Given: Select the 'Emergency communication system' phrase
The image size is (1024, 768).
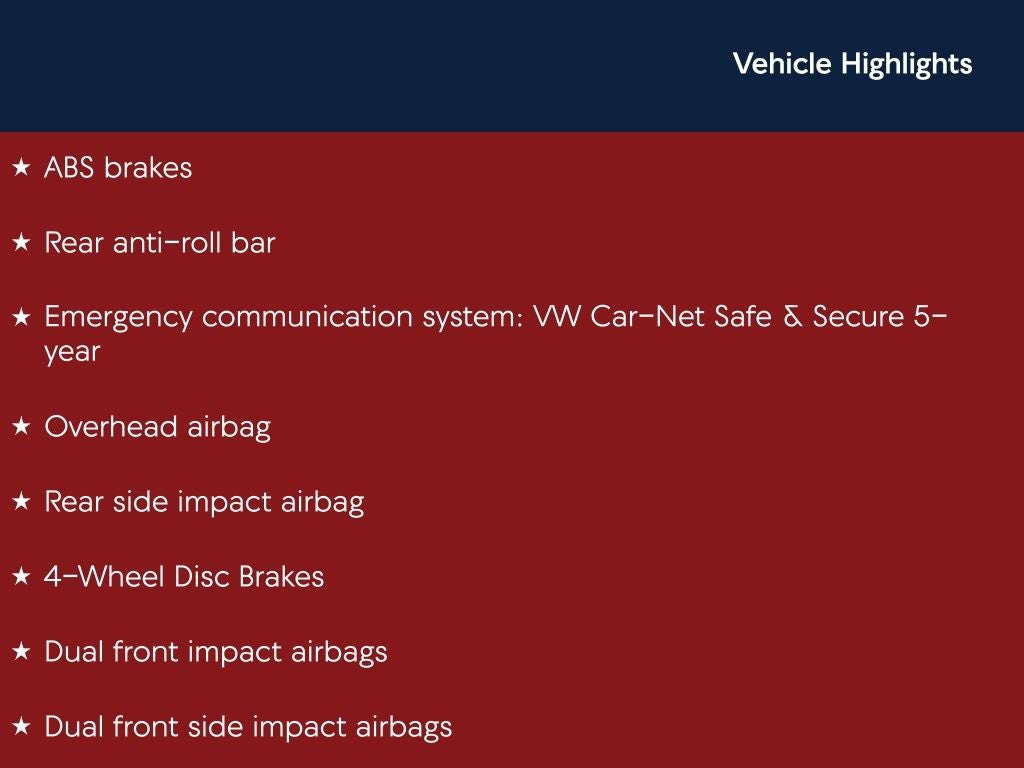Looking at the screenshot, I should [282, 318].
